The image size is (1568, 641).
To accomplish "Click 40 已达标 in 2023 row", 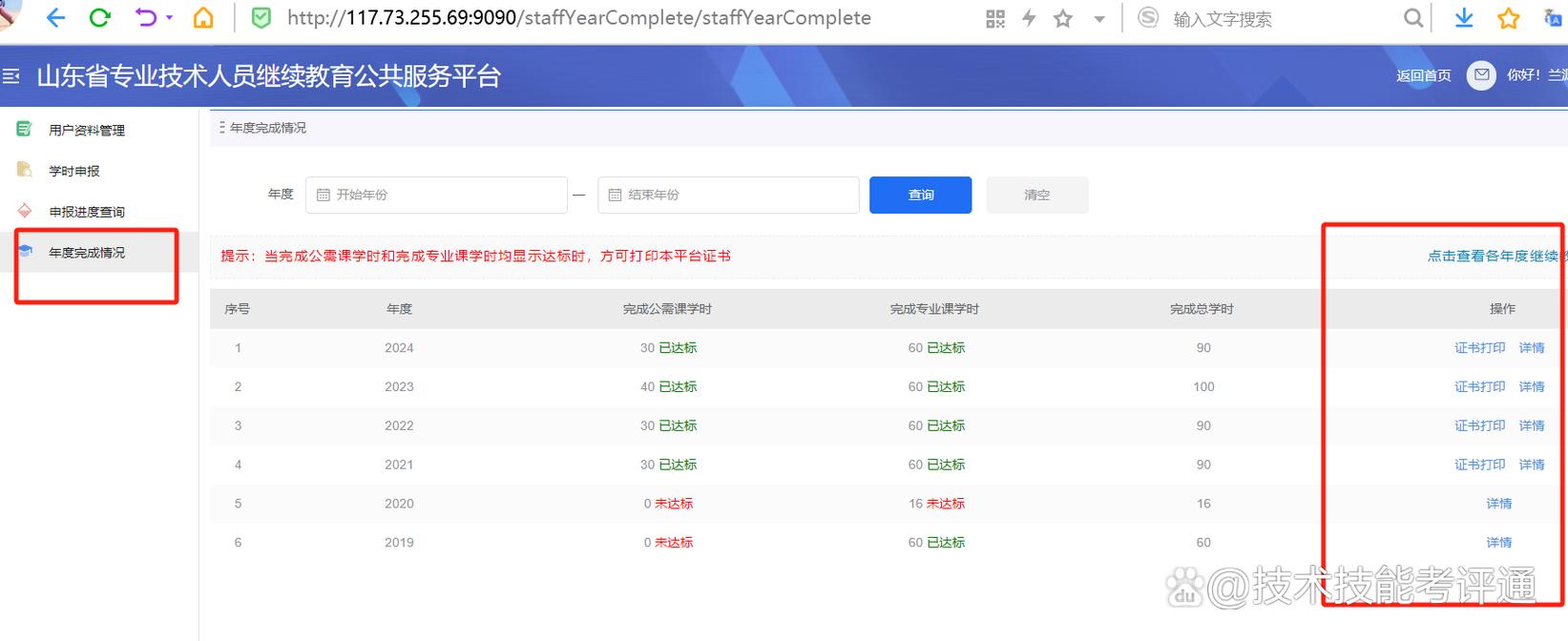I will tap(668, 386).
